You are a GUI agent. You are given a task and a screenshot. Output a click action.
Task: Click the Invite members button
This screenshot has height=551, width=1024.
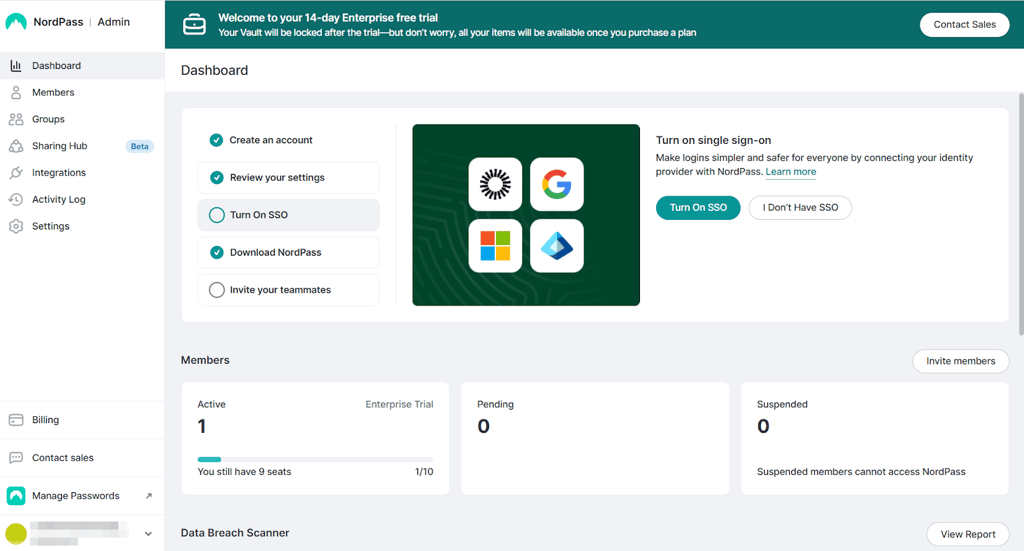961,361
